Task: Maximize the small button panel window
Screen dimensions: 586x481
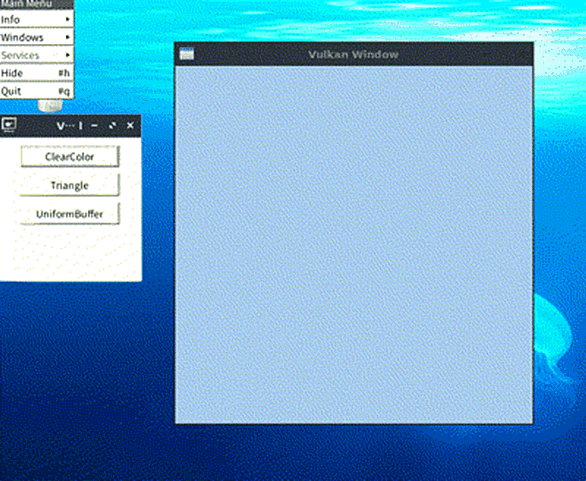Action: [x=112, y=126]
